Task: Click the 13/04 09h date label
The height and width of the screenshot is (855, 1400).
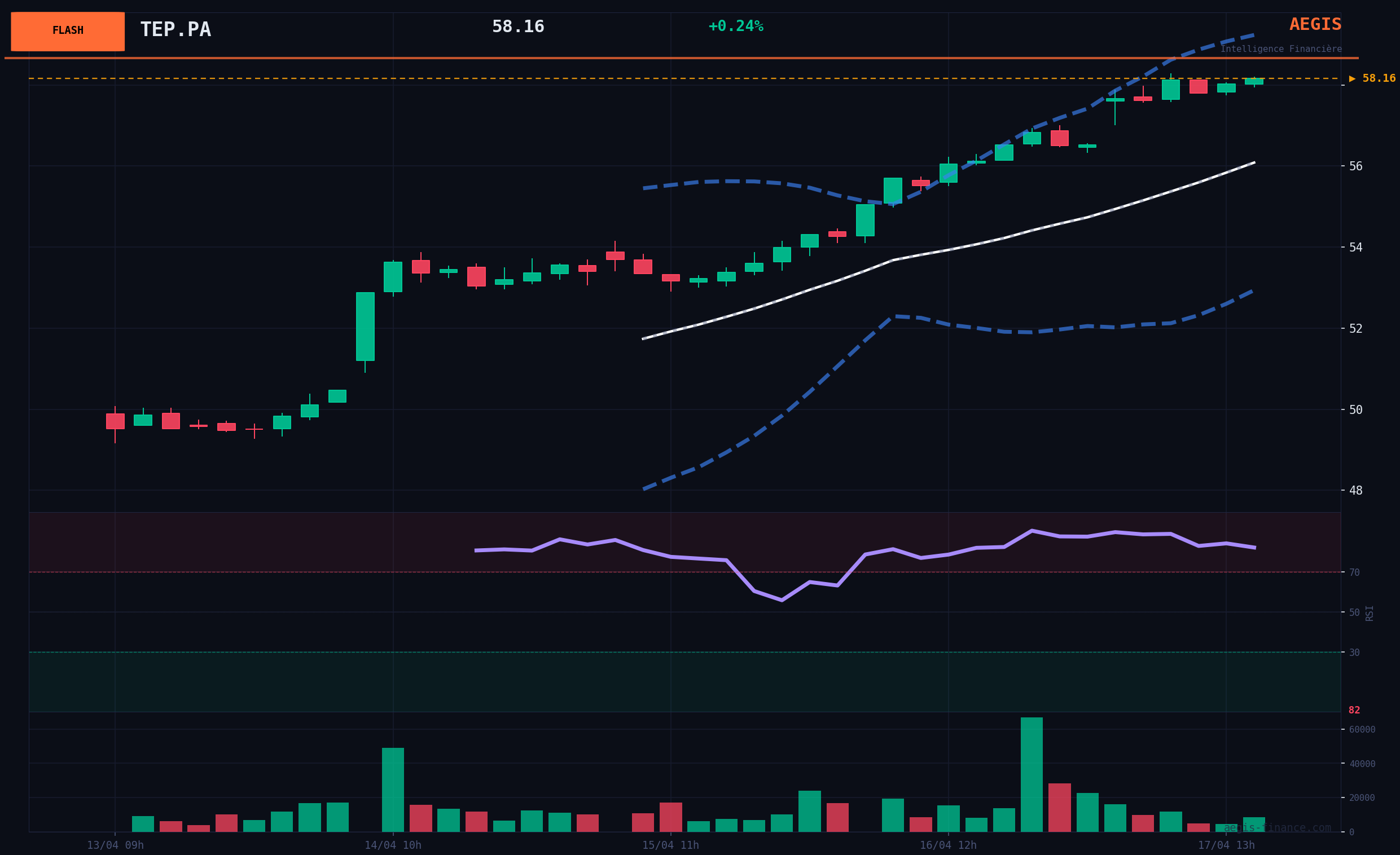Action: pos(115,845)
